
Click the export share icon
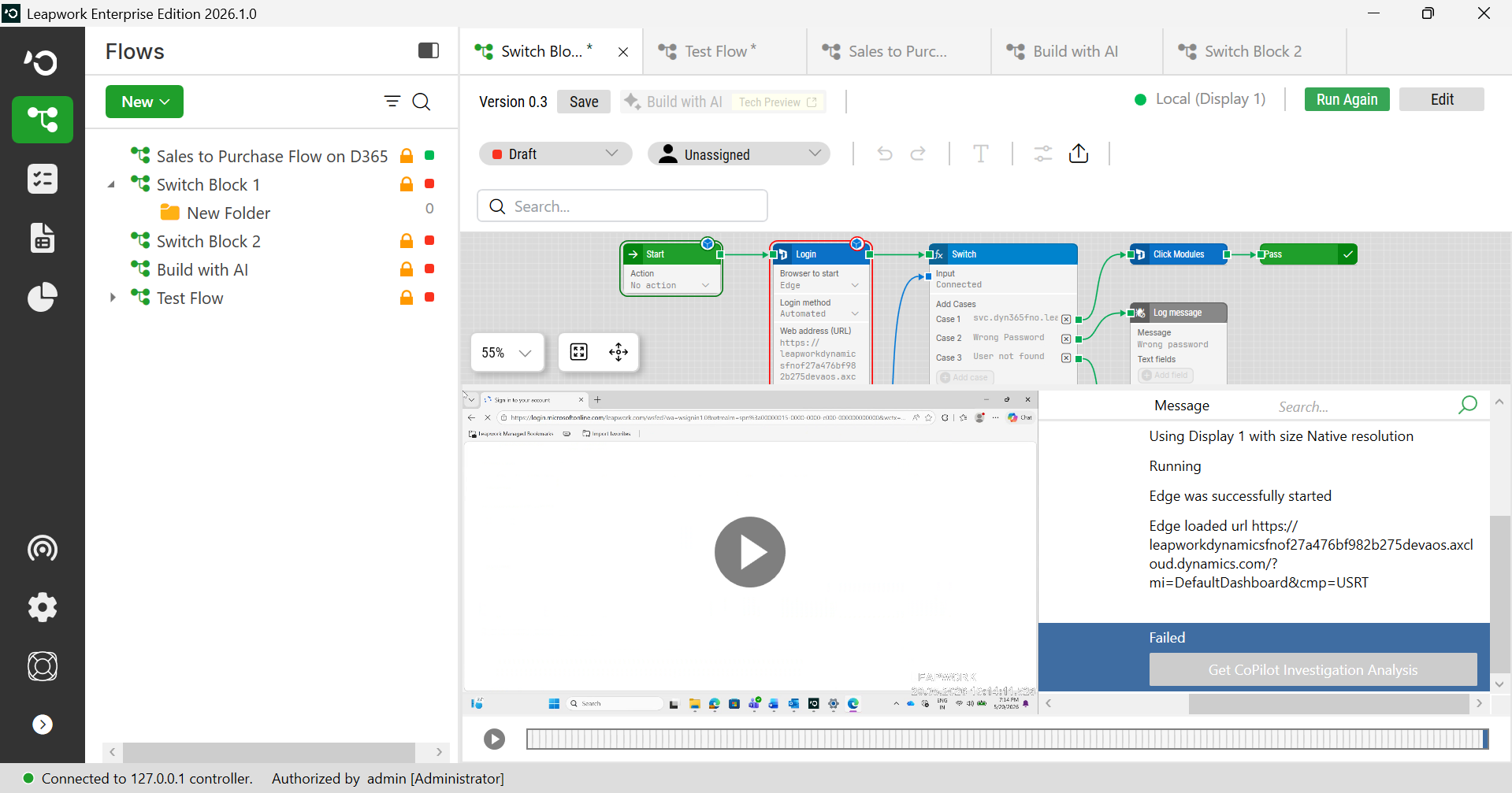(x=1079, y=154)
